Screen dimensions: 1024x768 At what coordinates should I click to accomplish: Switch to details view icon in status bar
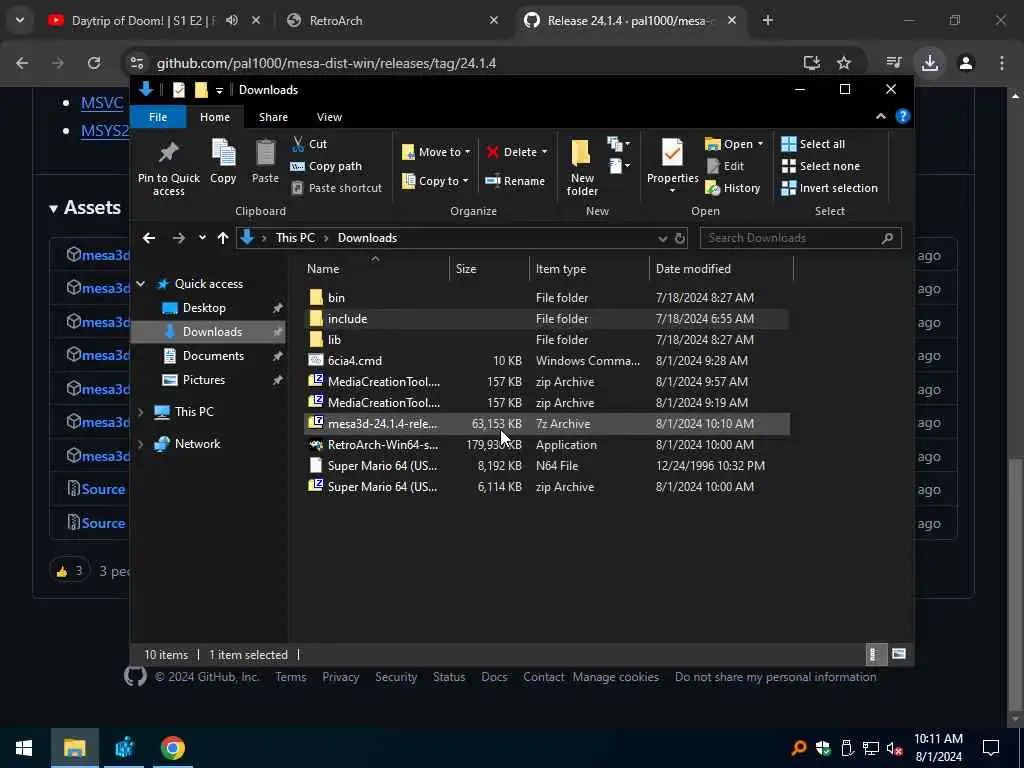[875, 654]
